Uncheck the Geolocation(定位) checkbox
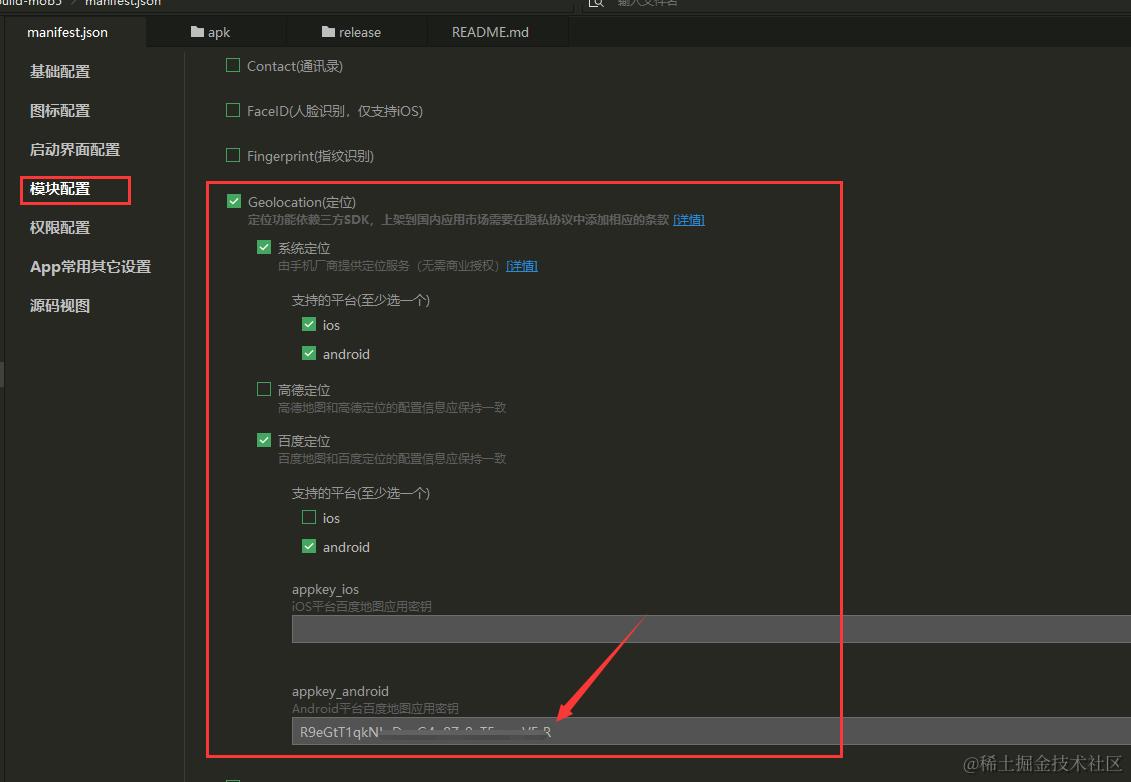 [234, 201]
